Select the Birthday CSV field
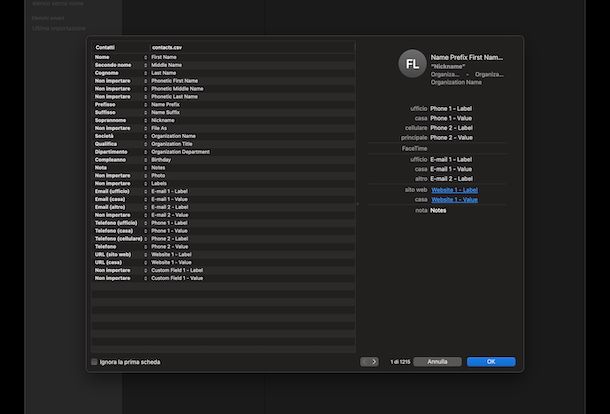 (x=161, y=160)
